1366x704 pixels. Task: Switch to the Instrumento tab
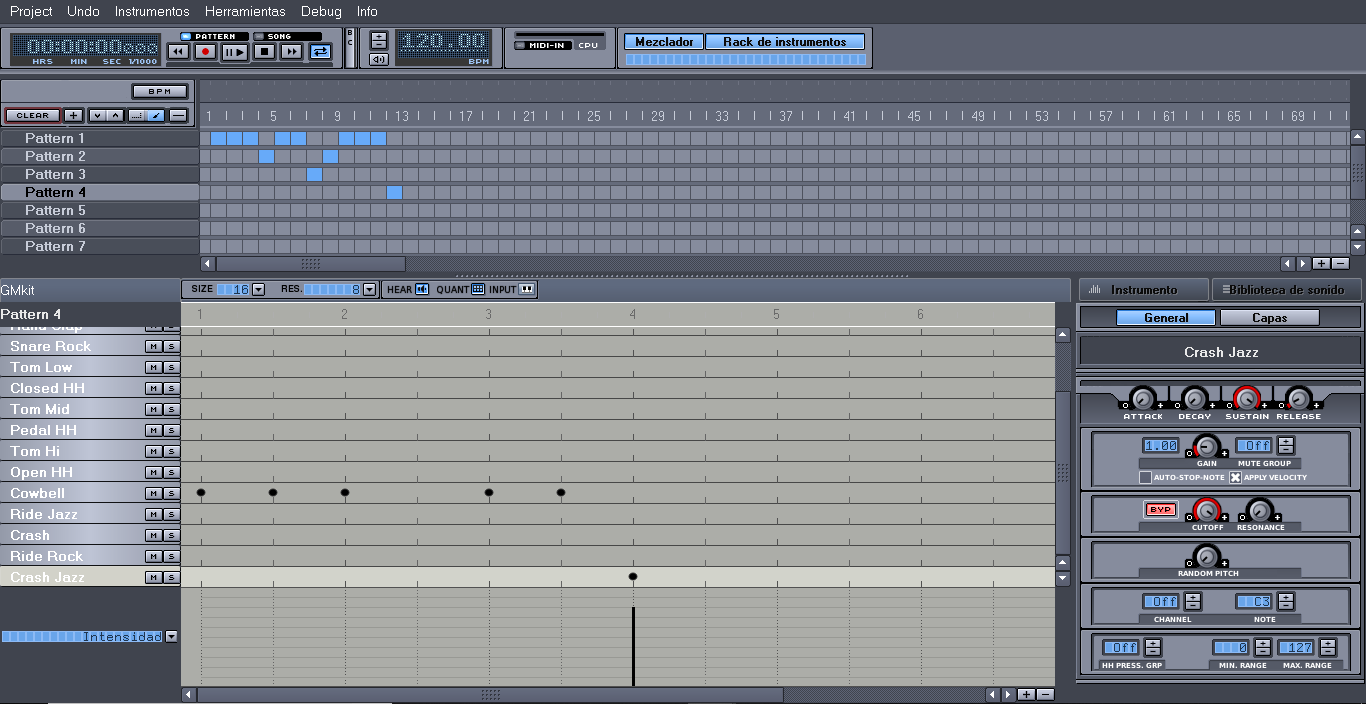pyautogui.click(x=1143, y=290)
